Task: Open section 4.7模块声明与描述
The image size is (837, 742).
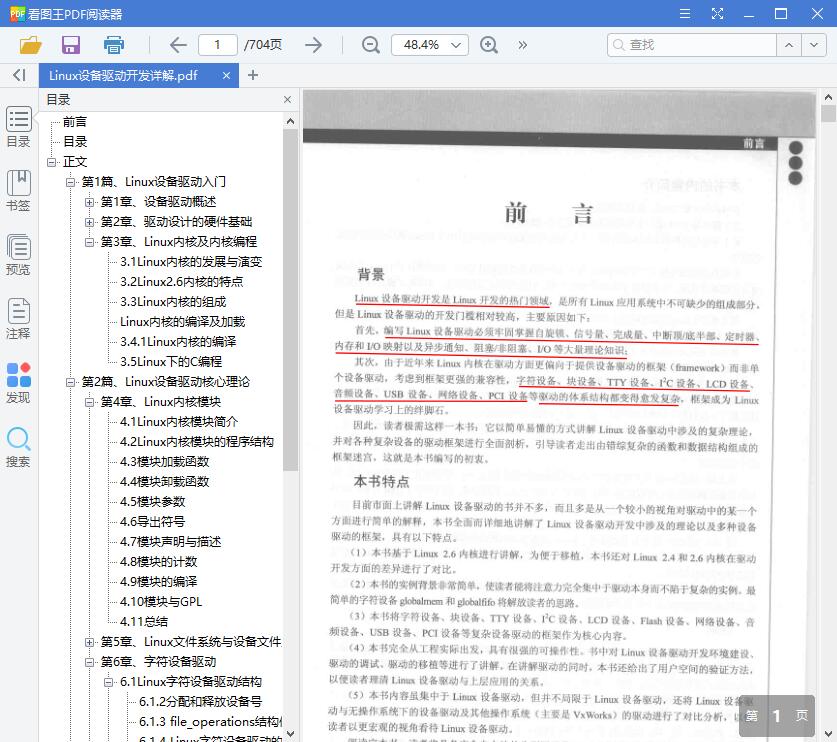Action: [170, 541]
